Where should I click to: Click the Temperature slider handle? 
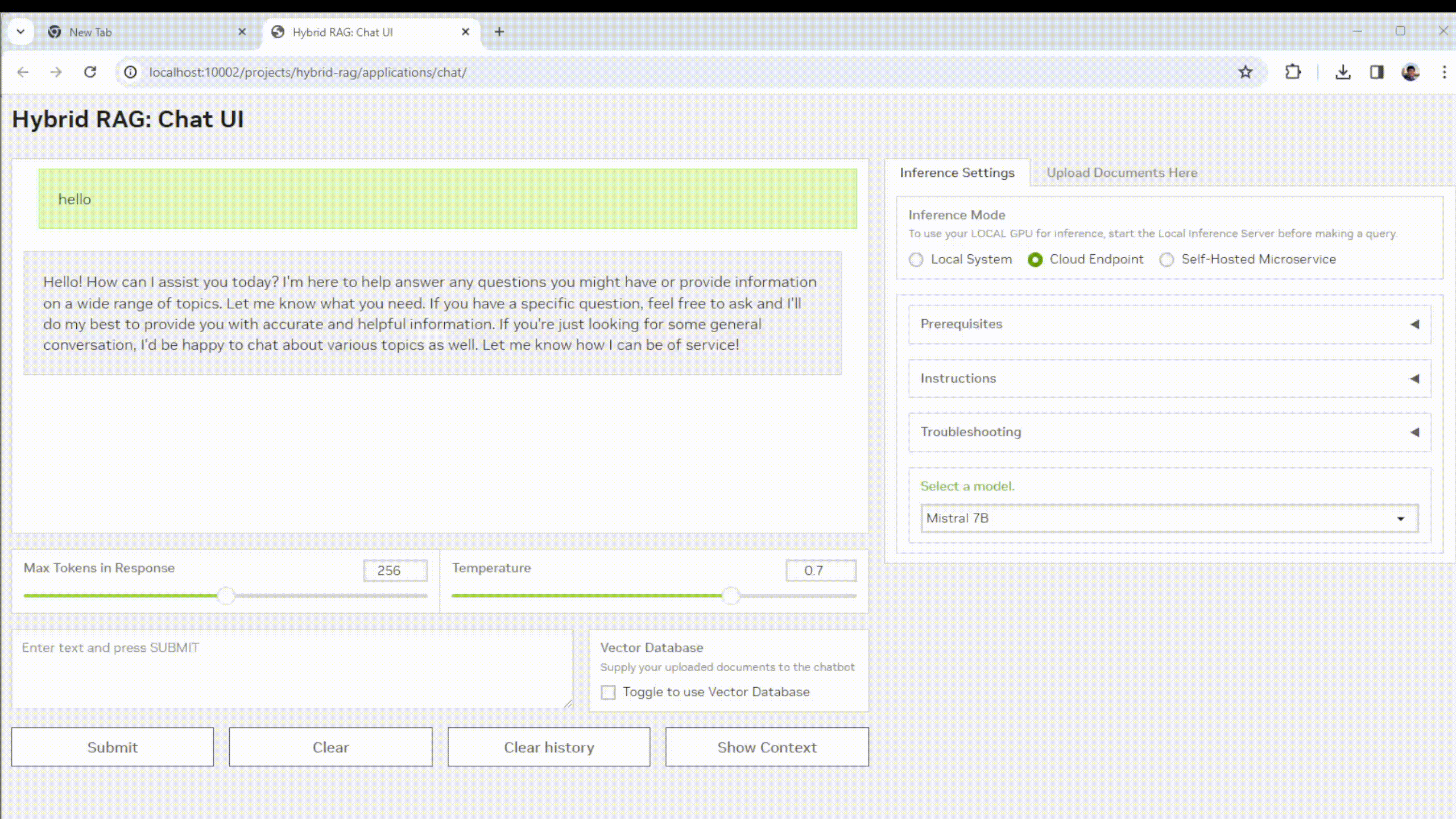click(x=731, y=595)
